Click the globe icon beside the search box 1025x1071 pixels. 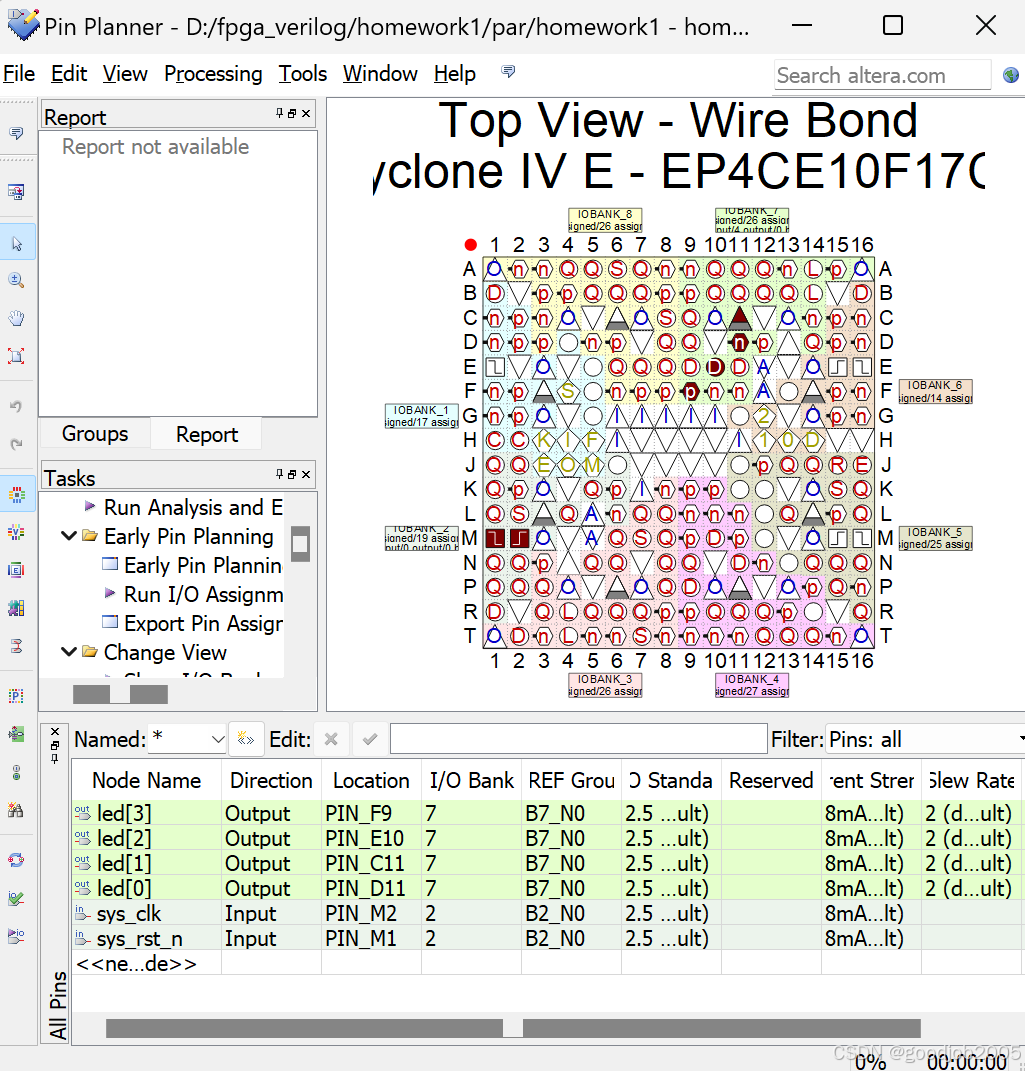1011,75
